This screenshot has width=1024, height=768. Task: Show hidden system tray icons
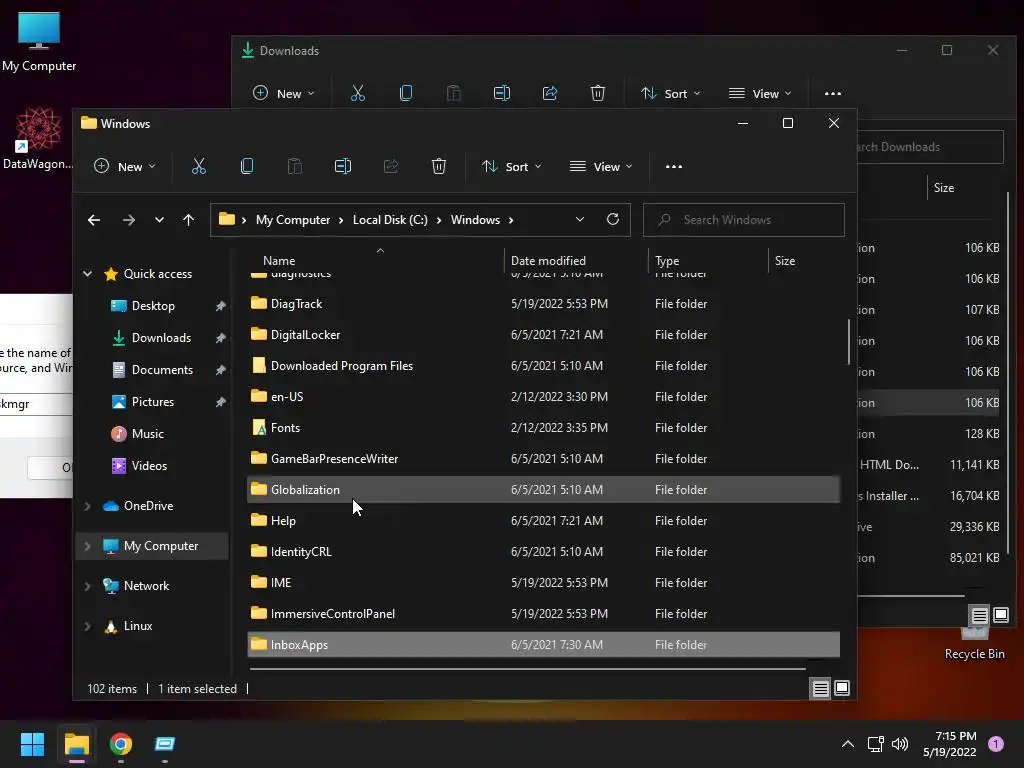click(x=848, y=744)
